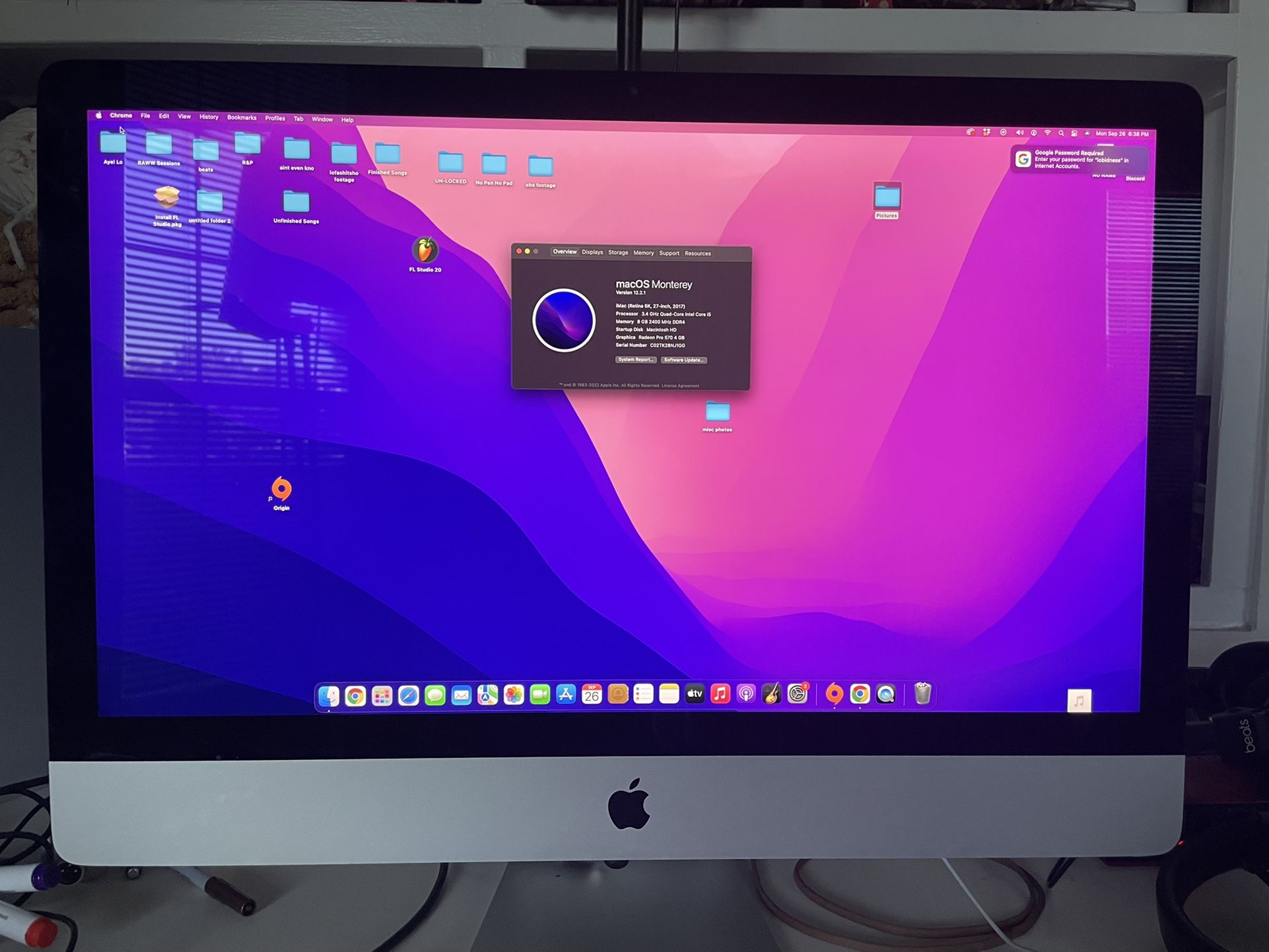Select the Overview tab
1269x952 pixels.
[565, 252]
